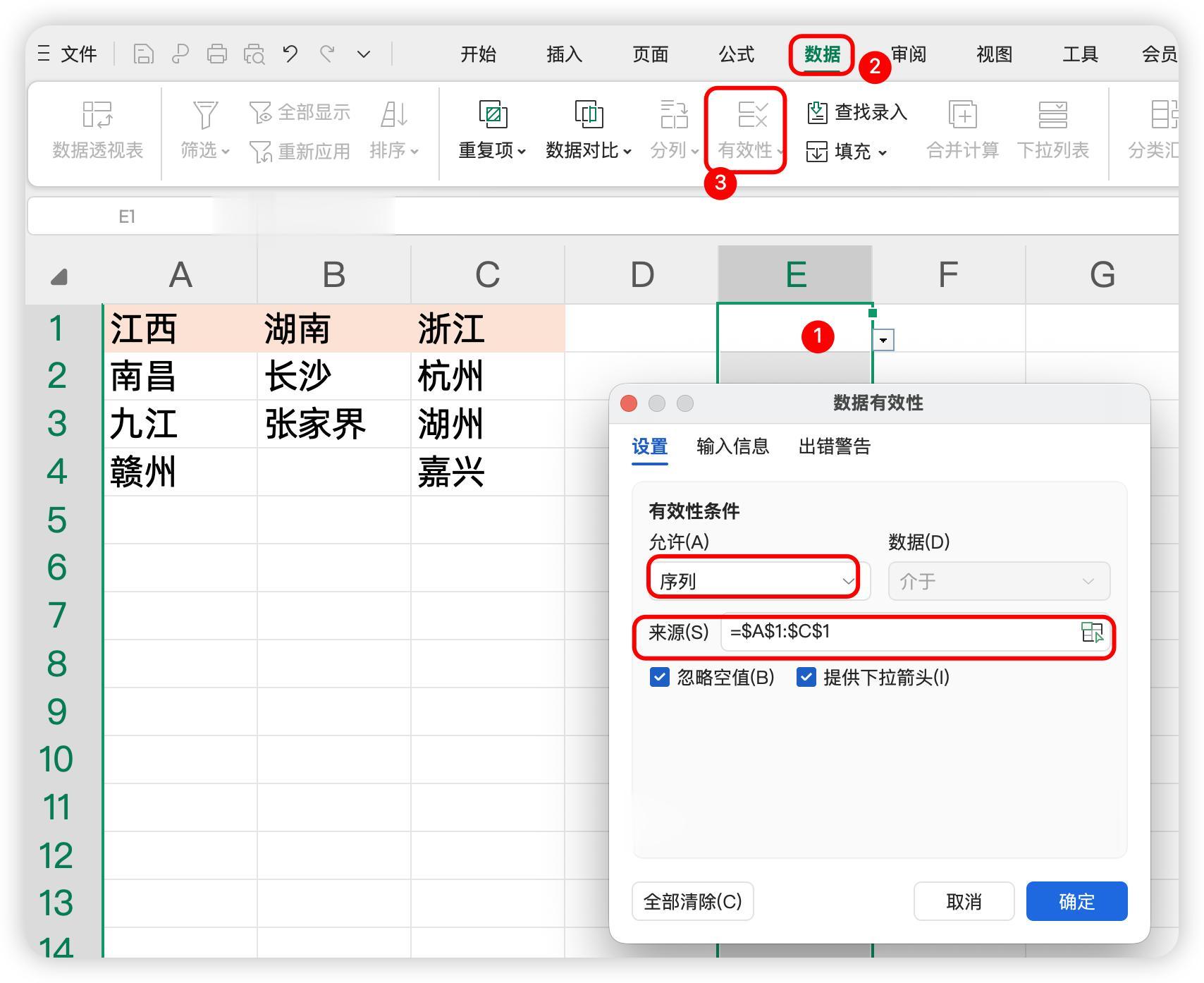Image resolution: width=1204 pixels, height=983 pixels.
Task: Open the 排序 sort dropdown
Action: pyautogui.click(x=394, y=130)
